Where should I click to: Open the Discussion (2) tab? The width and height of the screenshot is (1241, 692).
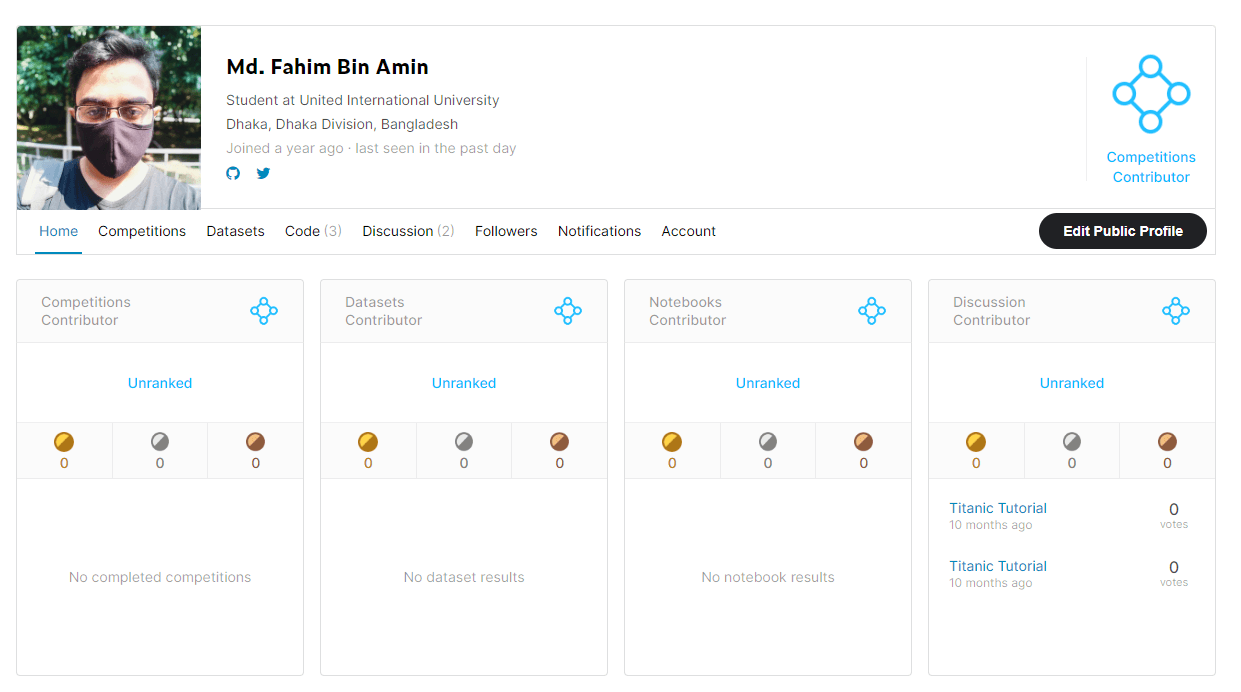(x=408, y=231)
